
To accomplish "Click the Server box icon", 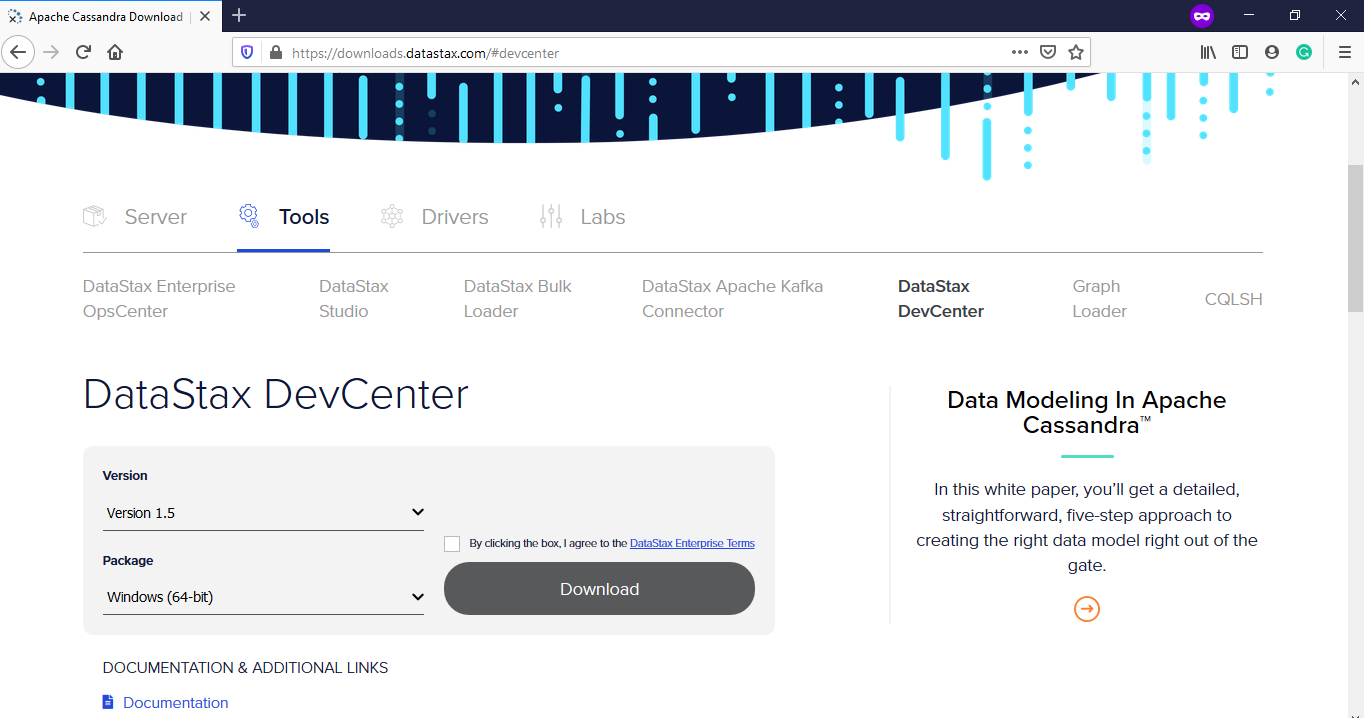I will tap(95, 216).
